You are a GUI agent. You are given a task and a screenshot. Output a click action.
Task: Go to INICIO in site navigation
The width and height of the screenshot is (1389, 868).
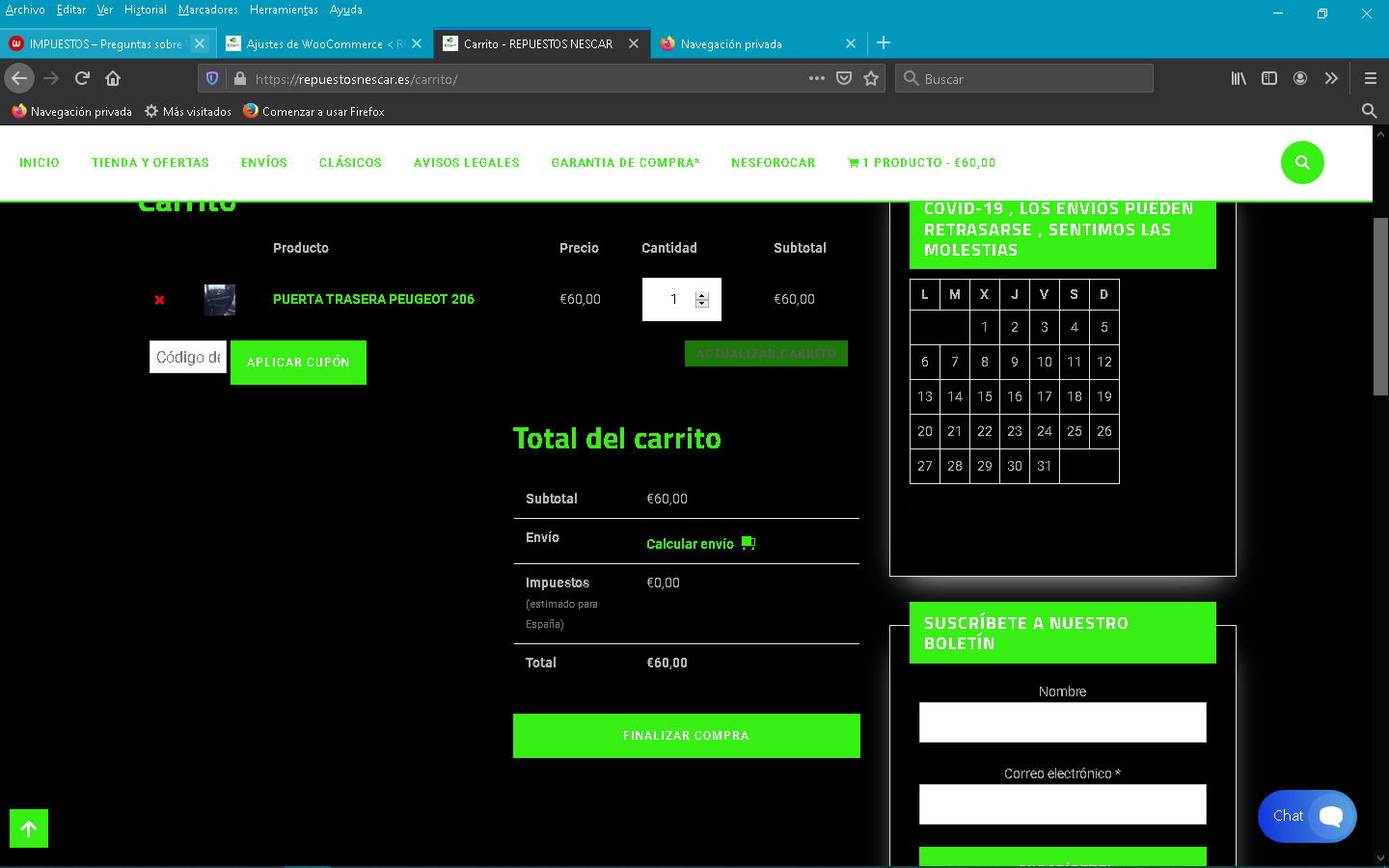(x=40, y=163)
